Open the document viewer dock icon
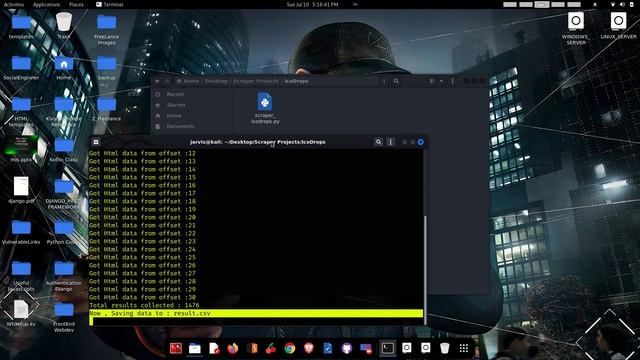640x360 pixels. click(214, 348)
